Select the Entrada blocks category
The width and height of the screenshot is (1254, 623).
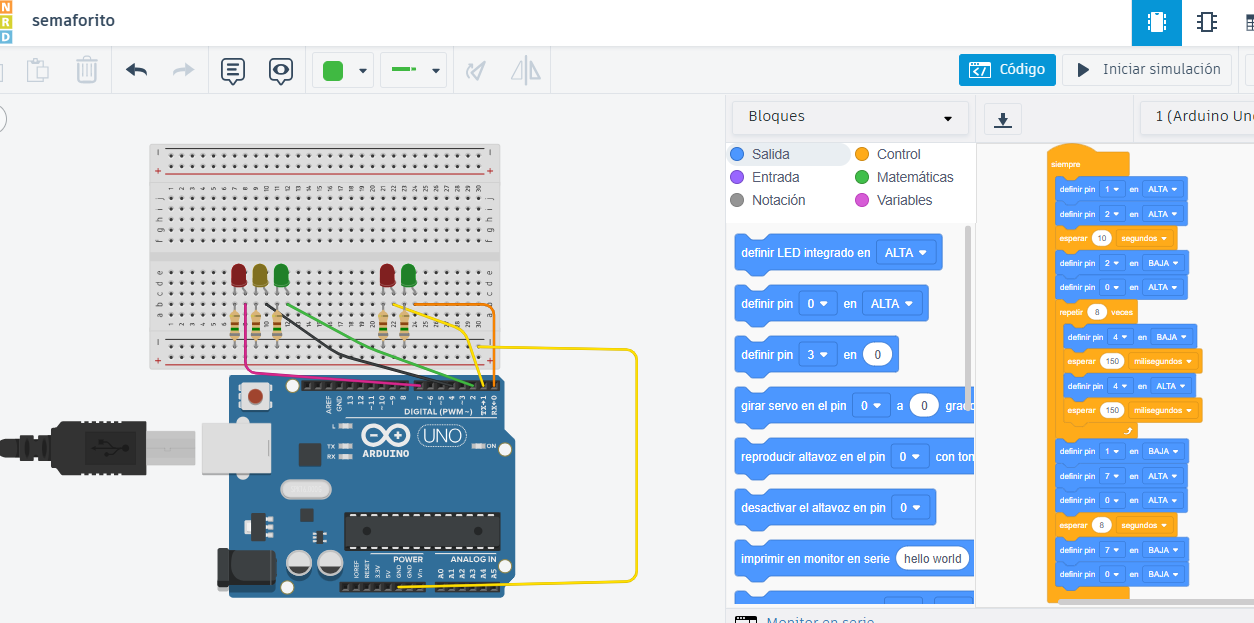click(765, 177)
